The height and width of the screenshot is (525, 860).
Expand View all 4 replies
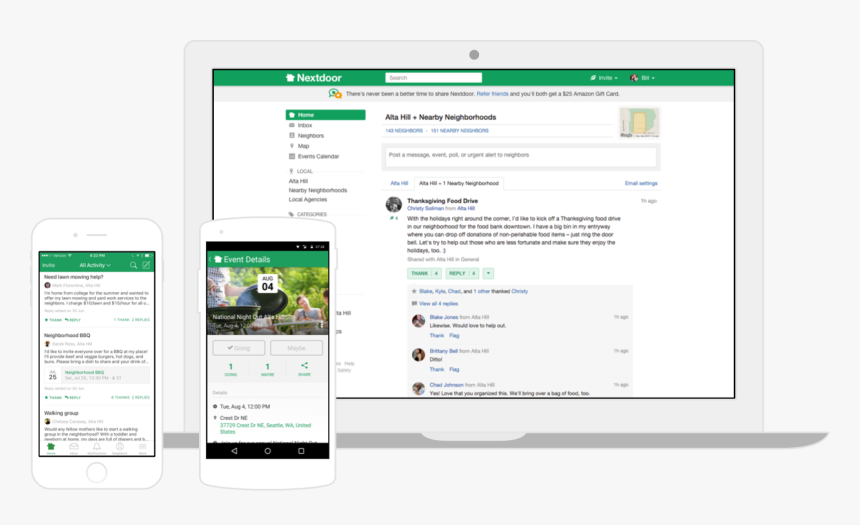coord(438,303)
